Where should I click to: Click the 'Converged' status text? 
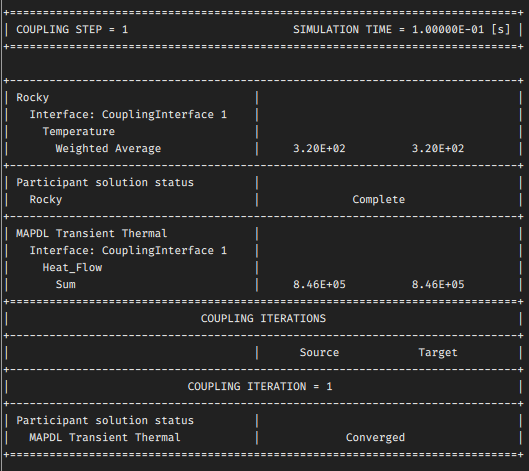(x=375, y=438)
